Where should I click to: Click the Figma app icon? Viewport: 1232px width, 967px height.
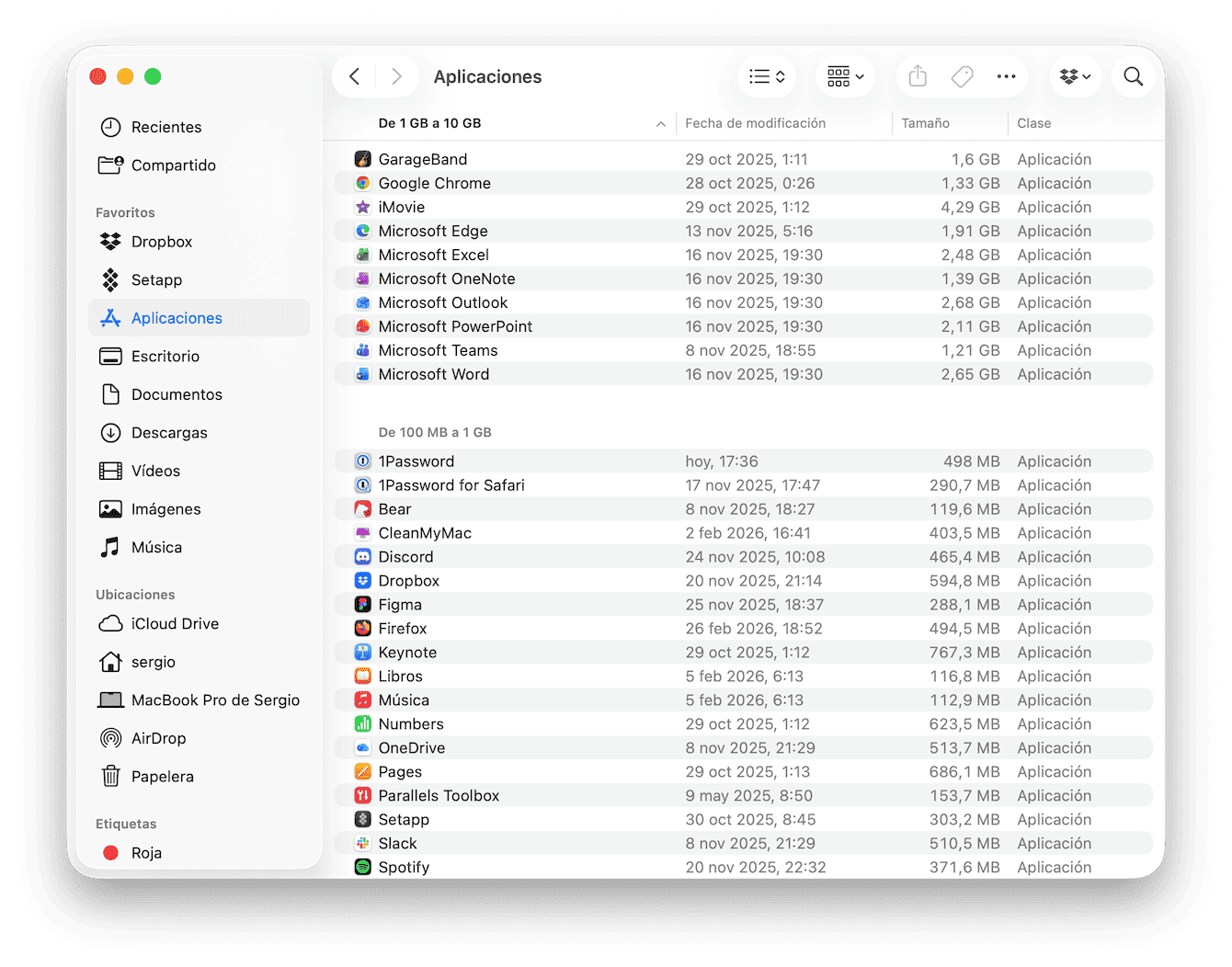363,605
